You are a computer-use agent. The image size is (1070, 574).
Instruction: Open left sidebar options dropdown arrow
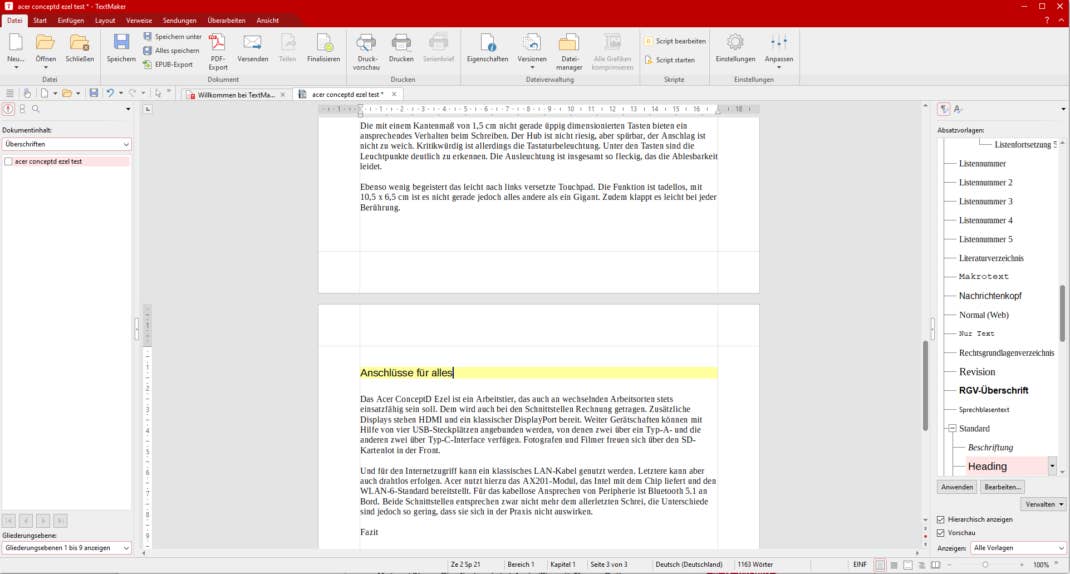click(128, 109)
